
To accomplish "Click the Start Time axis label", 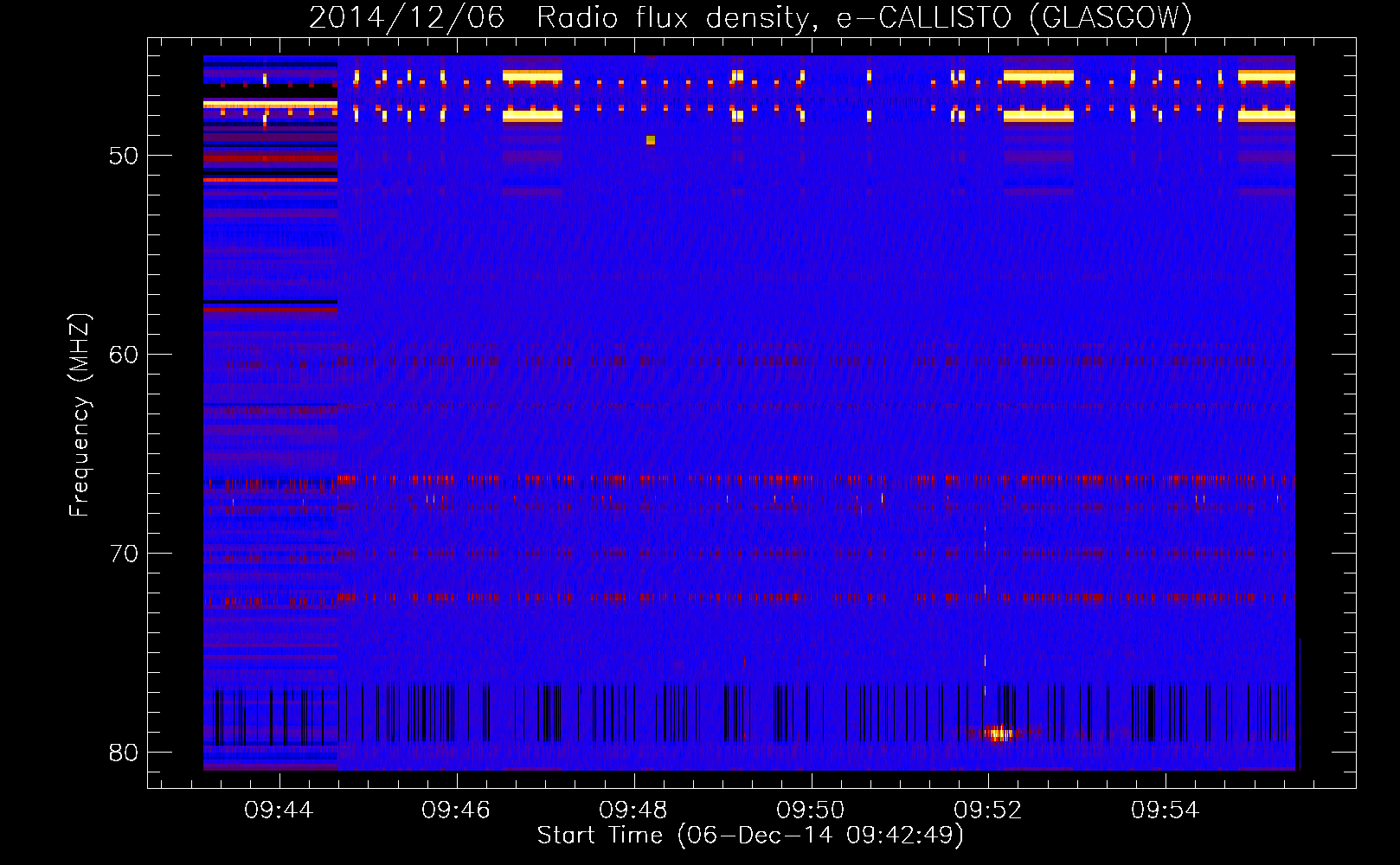I will click(x=750, y=836).
